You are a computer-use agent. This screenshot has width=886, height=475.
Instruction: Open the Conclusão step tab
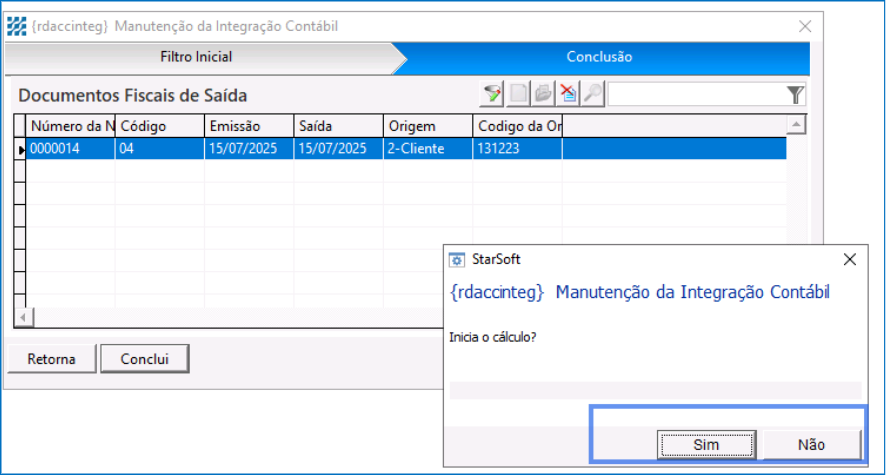599,57
